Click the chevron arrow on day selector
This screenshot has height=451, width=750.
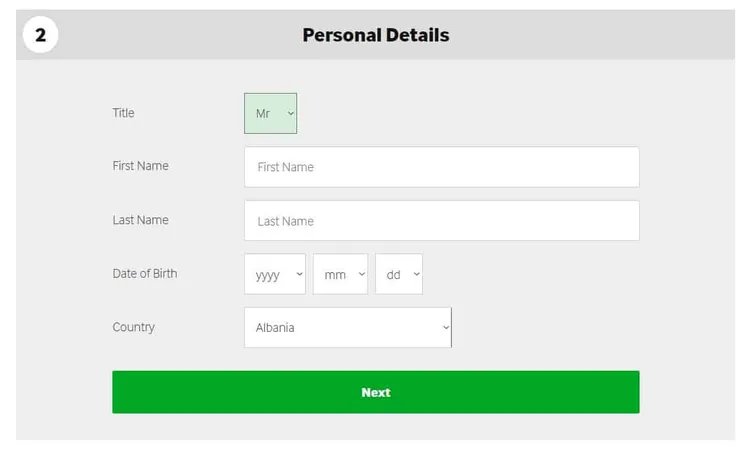(415, 275)
